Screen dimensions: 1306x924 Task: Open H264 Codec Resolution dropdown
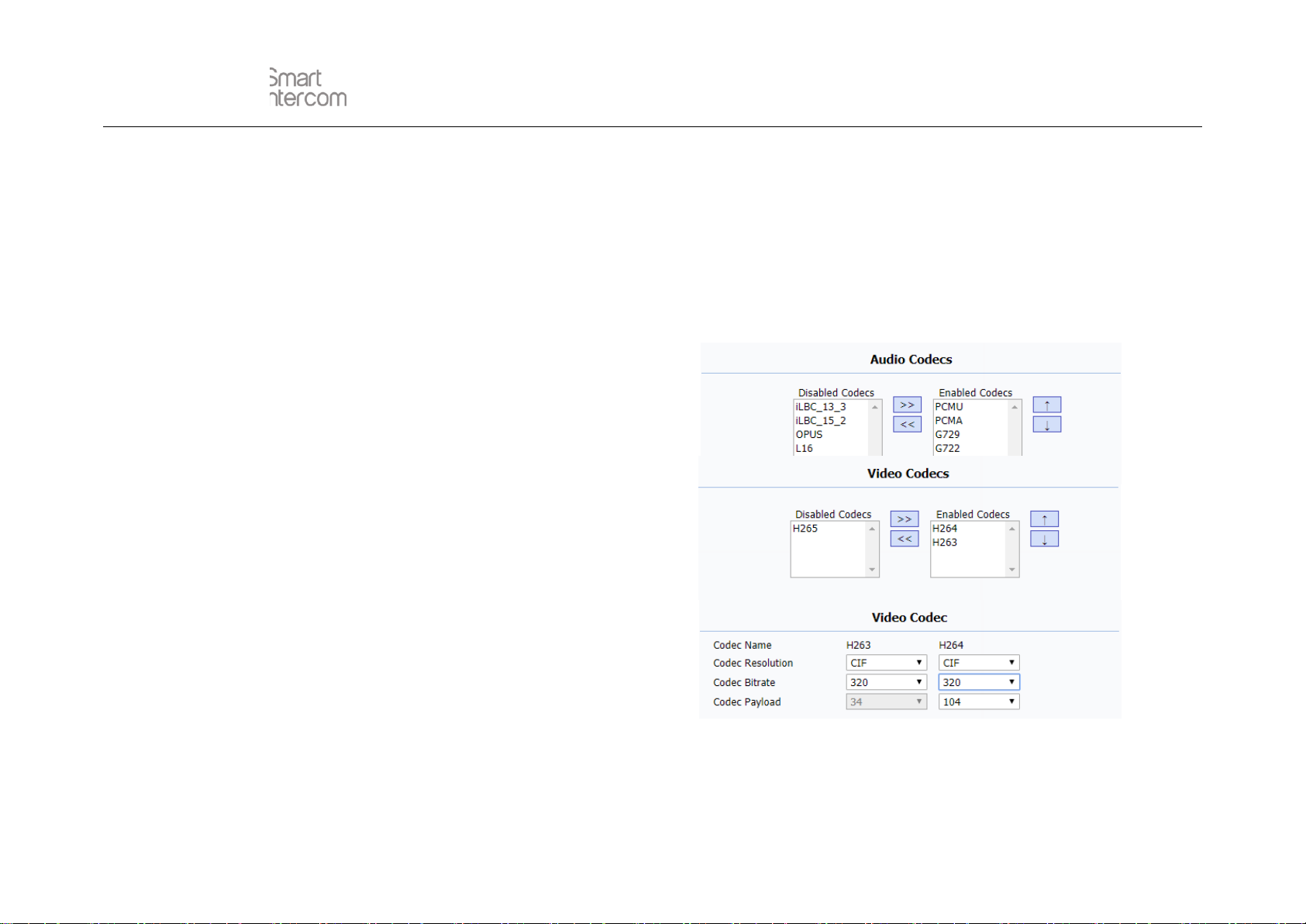[x=979, y=663]
